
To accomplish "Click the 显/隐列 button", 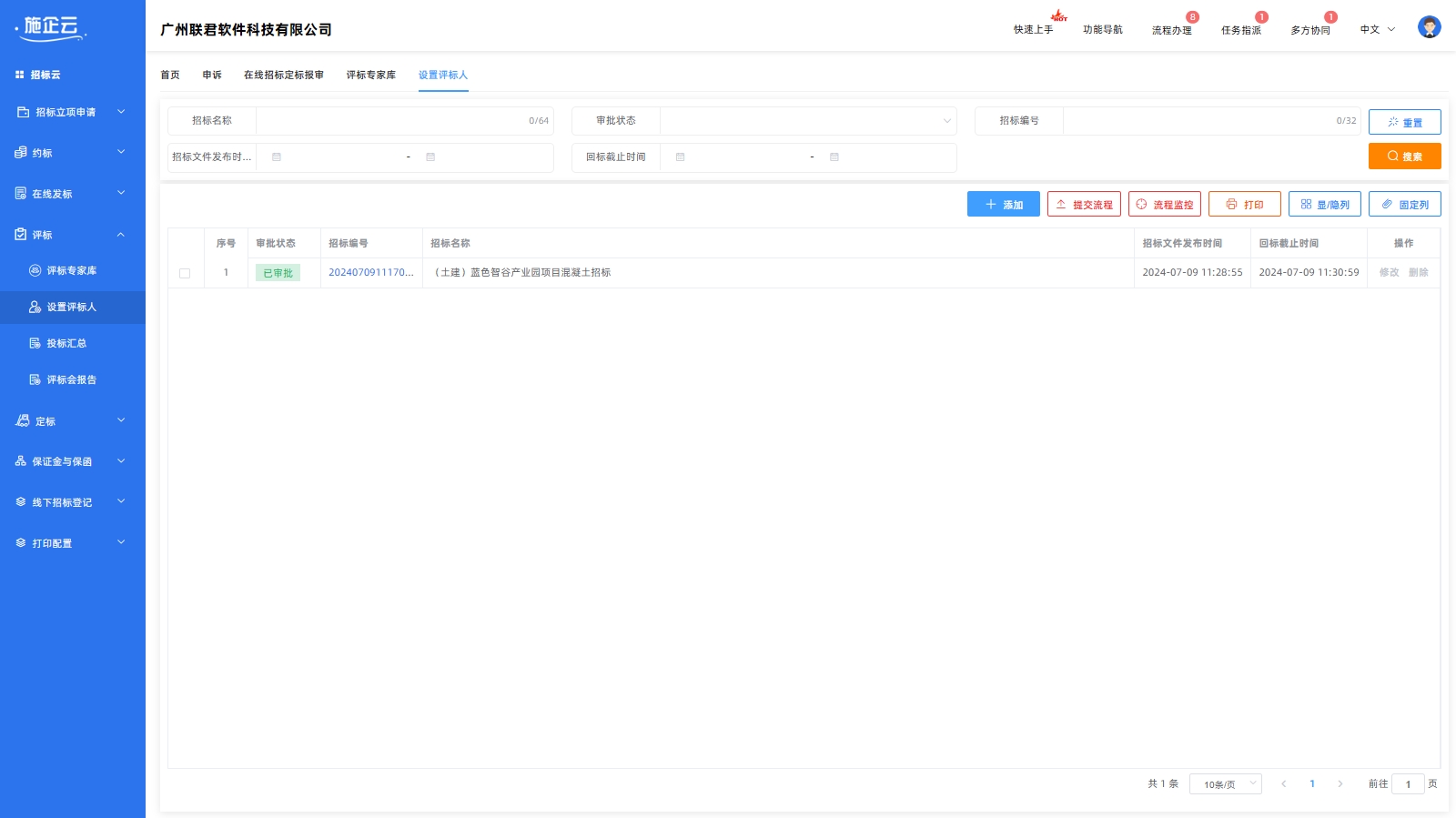I will (x=1325, y=204).
